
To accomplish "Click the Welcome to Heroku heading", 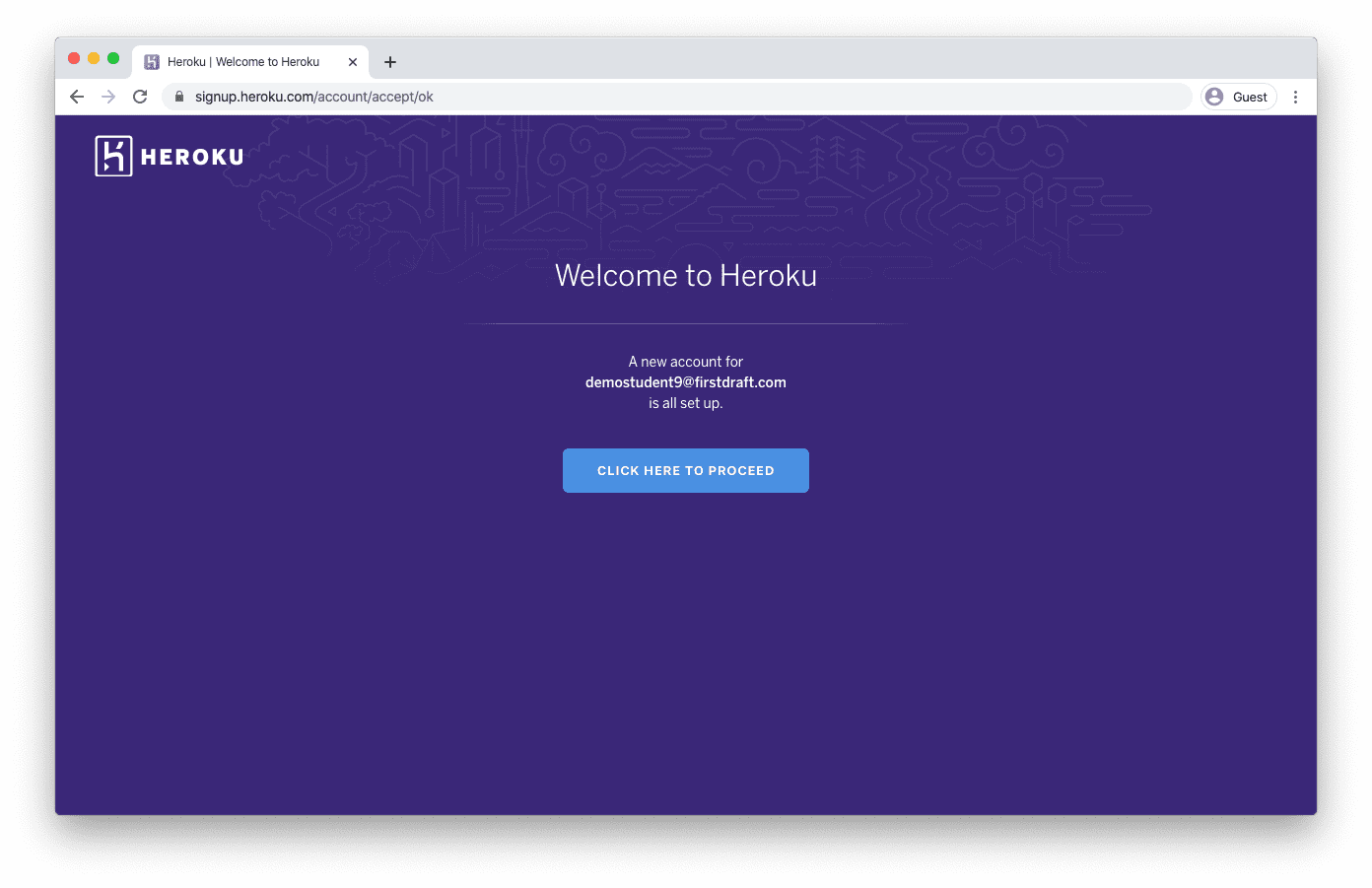I will (686, 275).
